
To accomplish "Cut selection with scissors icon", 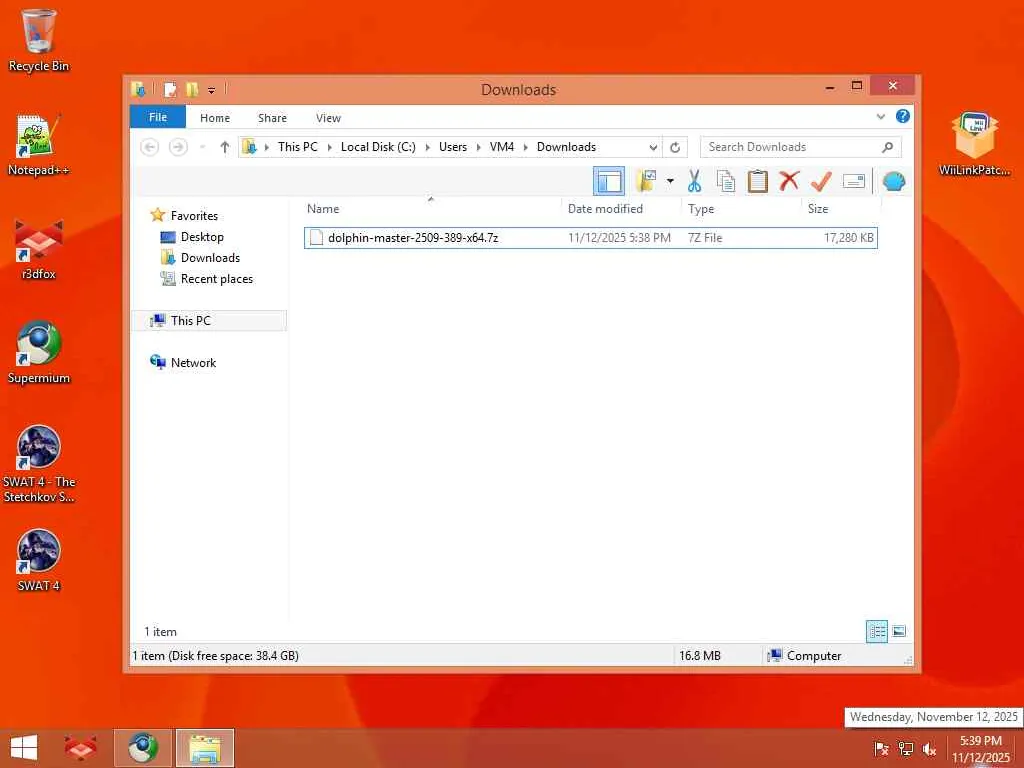I will coord(694,181).
